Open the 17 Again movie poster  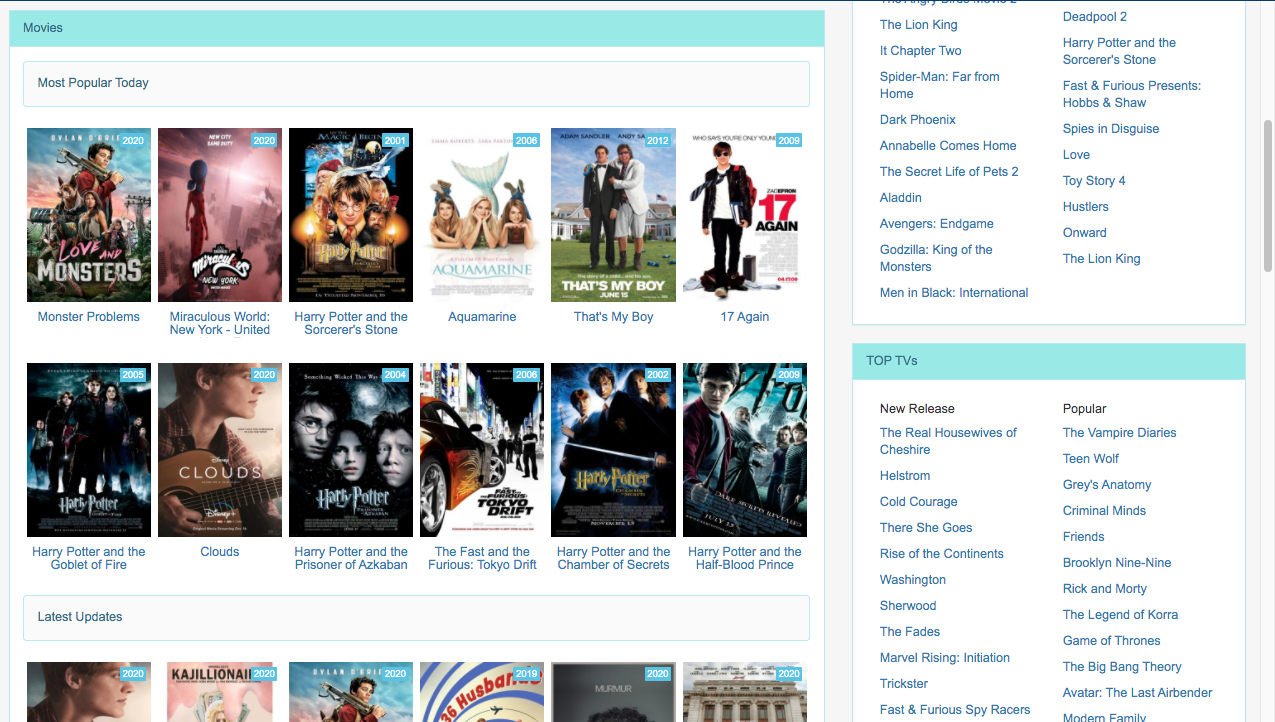(744, 214)
